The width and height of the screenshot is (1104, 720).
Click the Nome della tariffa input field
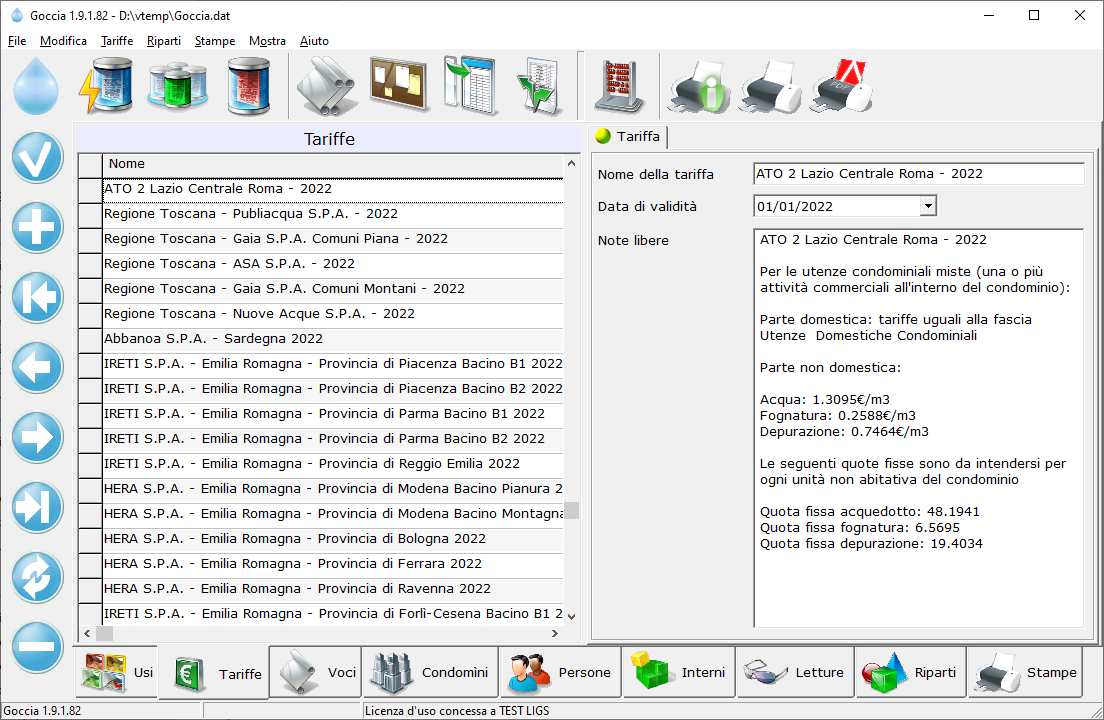[x=919, y=174]
